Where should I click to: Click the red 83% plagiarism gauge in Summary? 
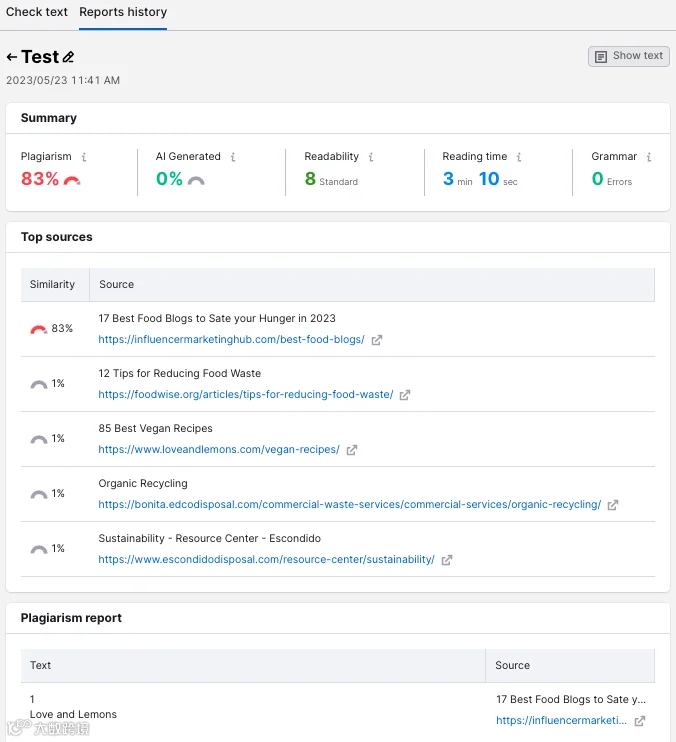tap(71, 180)
